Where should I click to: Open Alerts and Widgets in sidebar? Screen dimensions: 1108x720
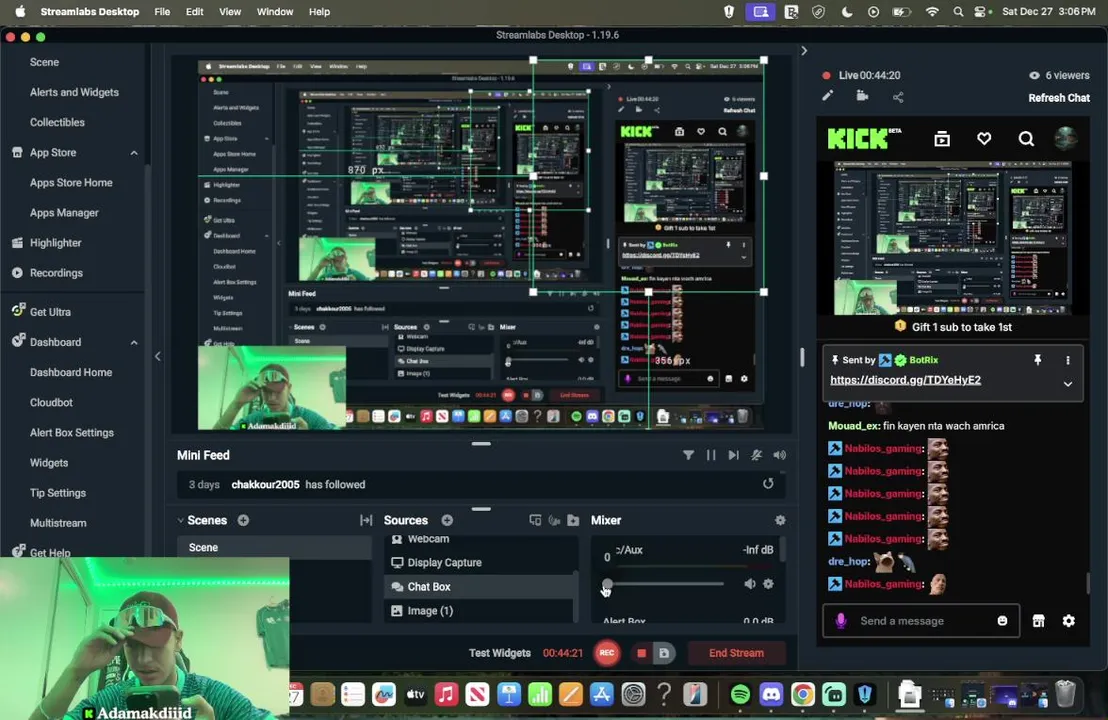click(x=74, y=92)
